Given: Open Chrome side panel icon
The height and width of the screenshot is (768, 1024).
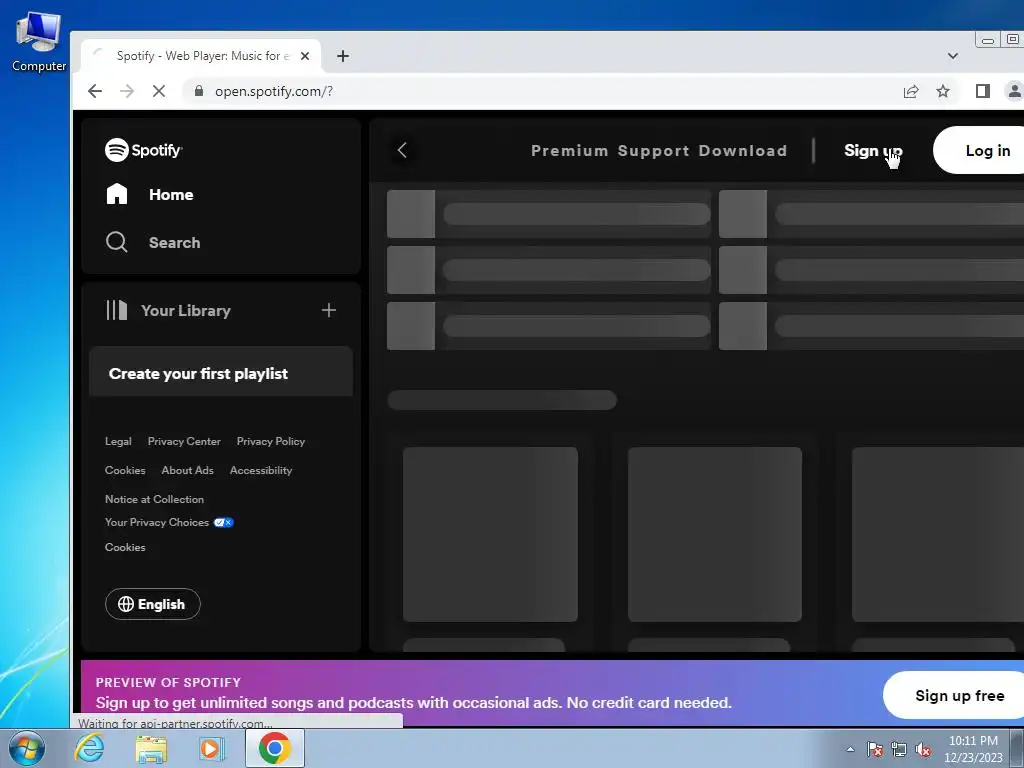Looking at the screenshot, I should (982, 91).
